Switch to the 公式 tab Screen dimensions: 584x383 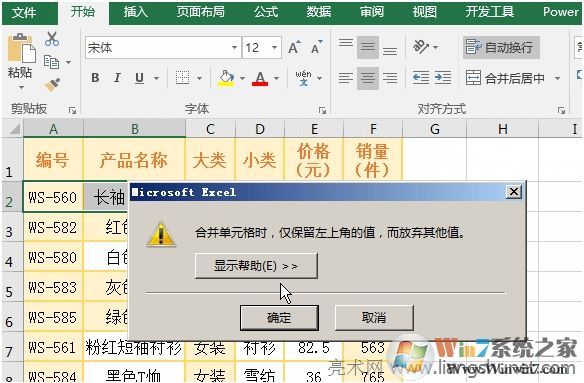pos(266,12)
